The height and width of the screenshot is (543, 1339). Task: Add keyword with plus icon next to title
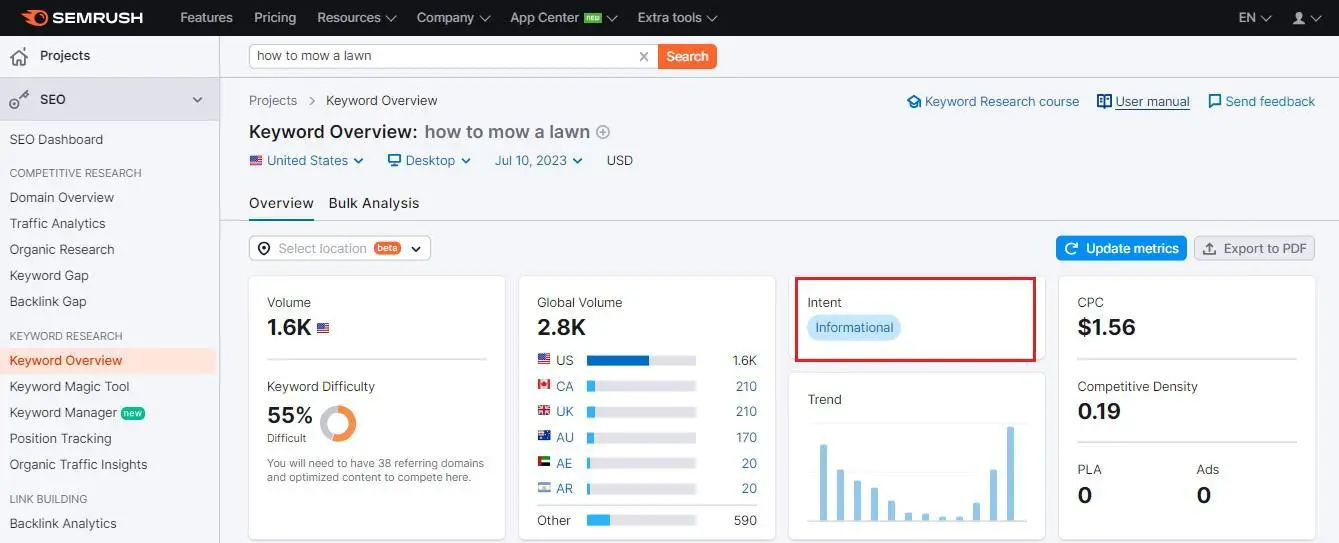point(603,132)
